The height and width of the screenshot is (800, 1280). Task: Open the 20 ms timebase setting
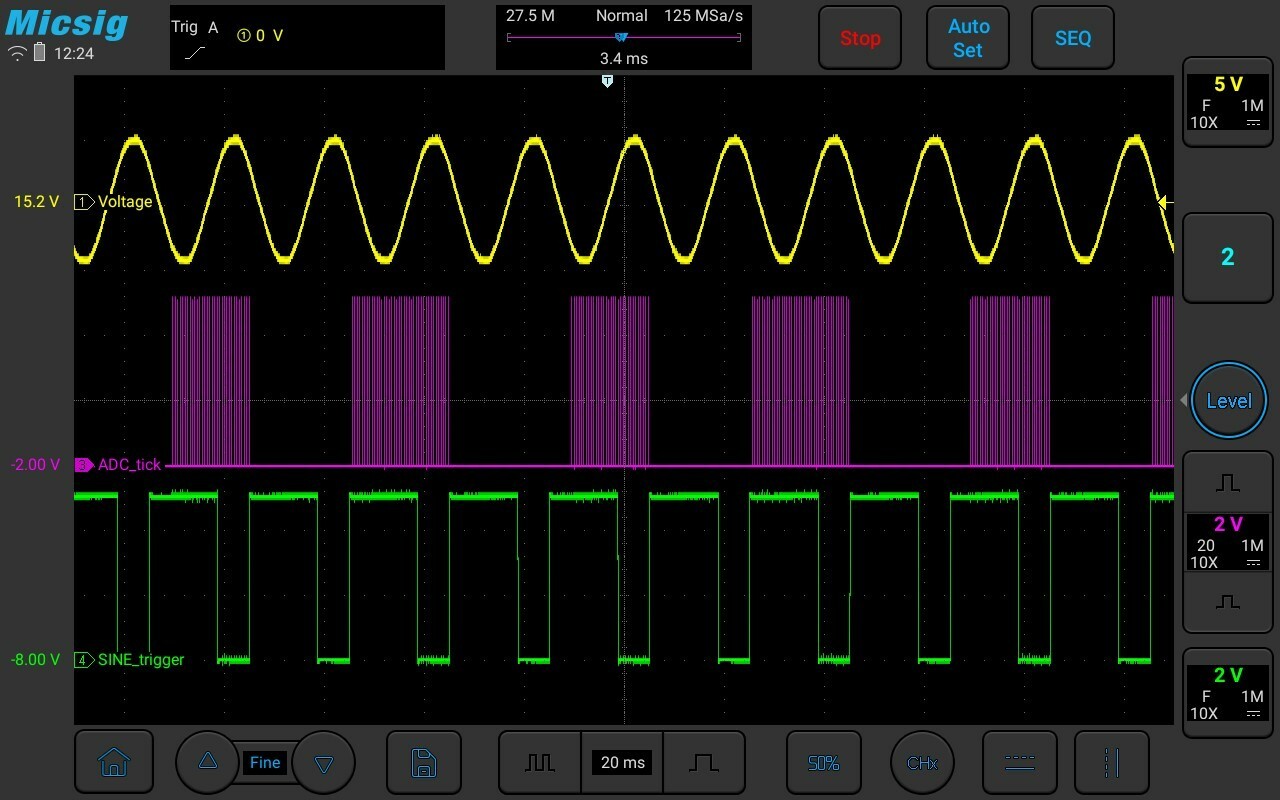click(623, 763)
